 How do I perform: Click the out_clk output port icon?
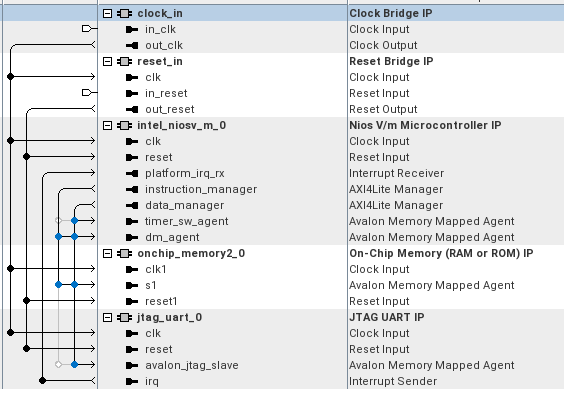(x=132, y=45)
